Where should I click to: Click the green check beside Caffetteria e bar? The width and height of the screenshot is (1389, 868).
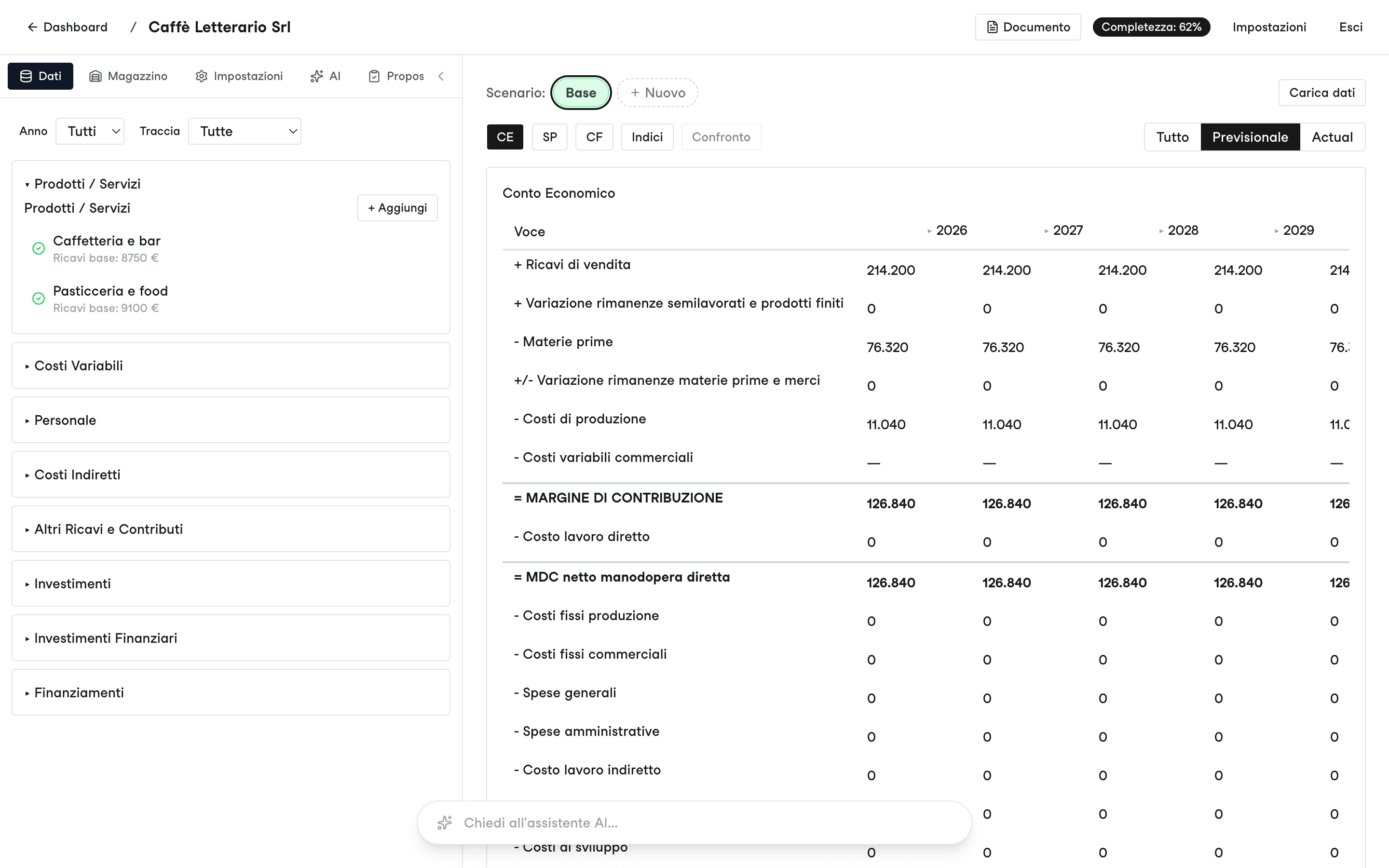click(39, 248)
